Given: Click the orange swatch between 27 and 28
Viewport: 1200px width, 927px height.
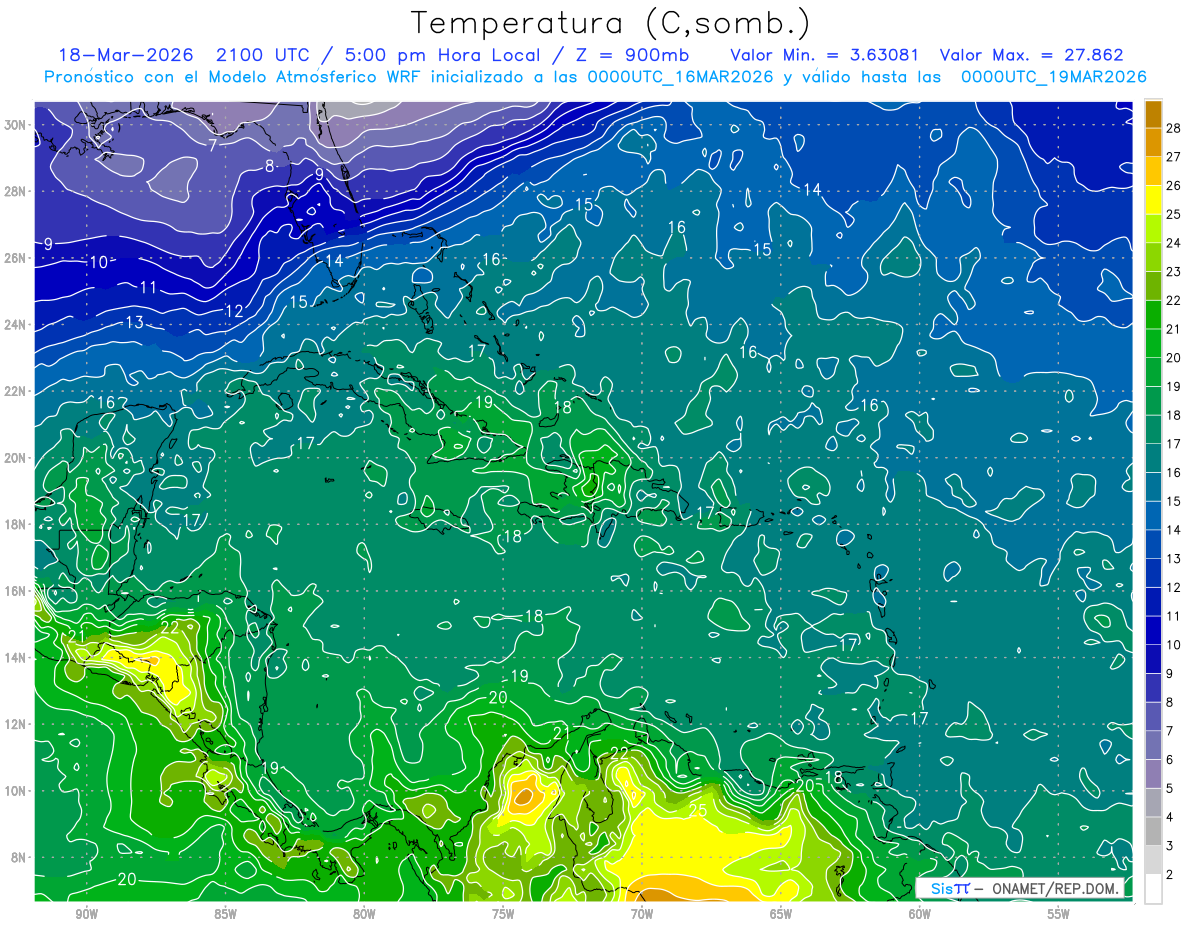Looking at the screenshot, I should click(x=1153, y=143).
